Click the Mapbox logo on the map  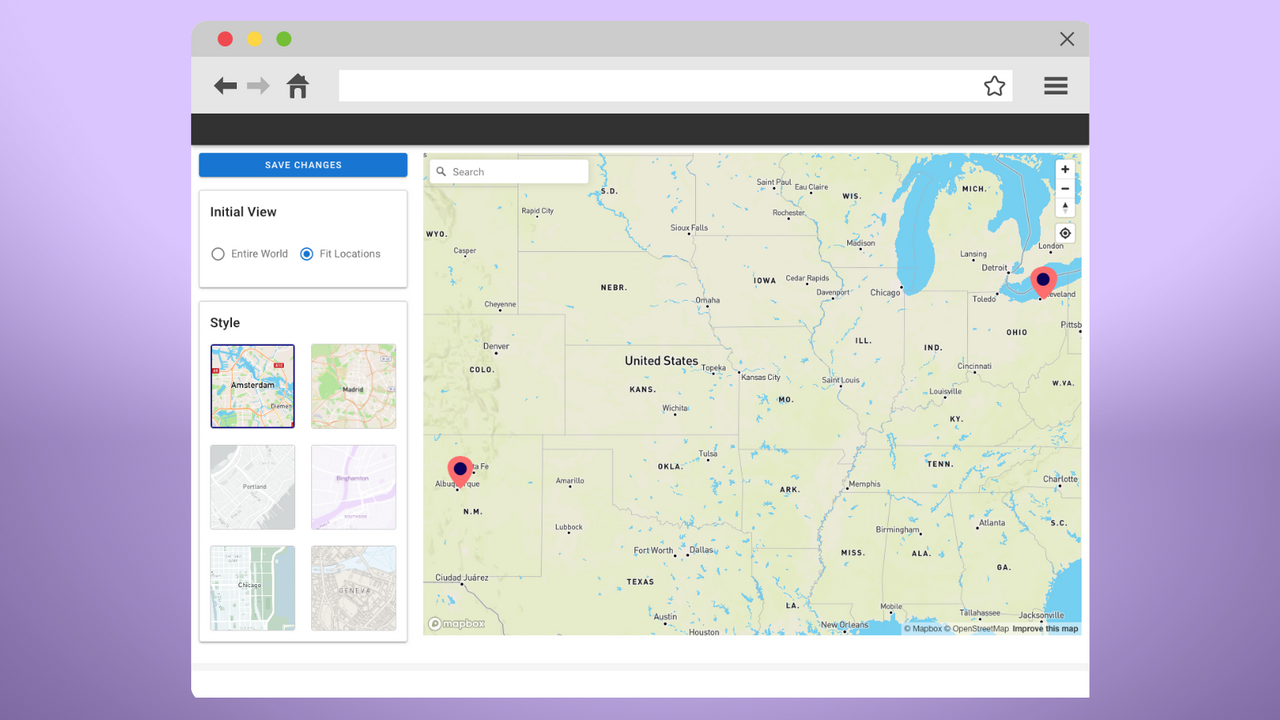tap(456, 623)
